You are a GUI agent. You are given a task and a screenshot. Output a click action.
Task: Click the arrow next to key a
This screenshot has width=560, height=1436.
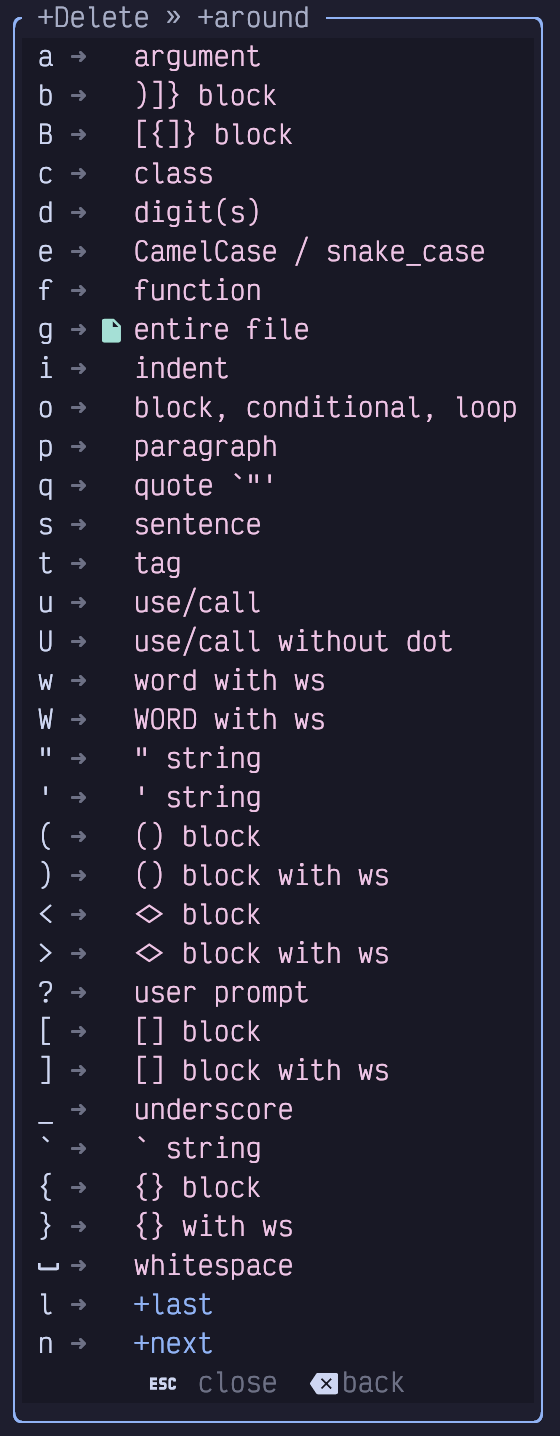coord(79,57)
